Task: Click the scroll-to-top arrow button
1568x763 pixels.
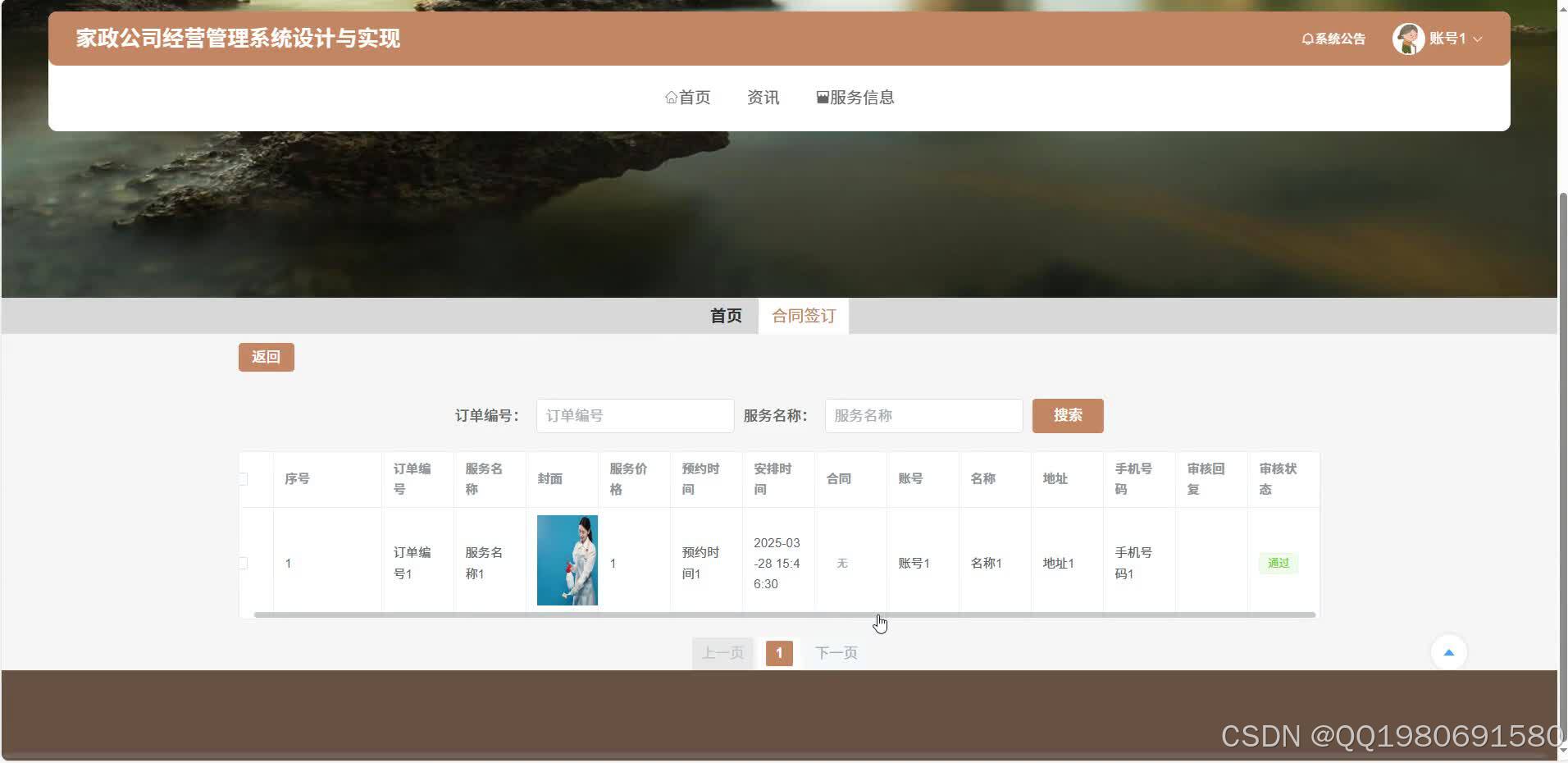Action: pos(1450,651)
